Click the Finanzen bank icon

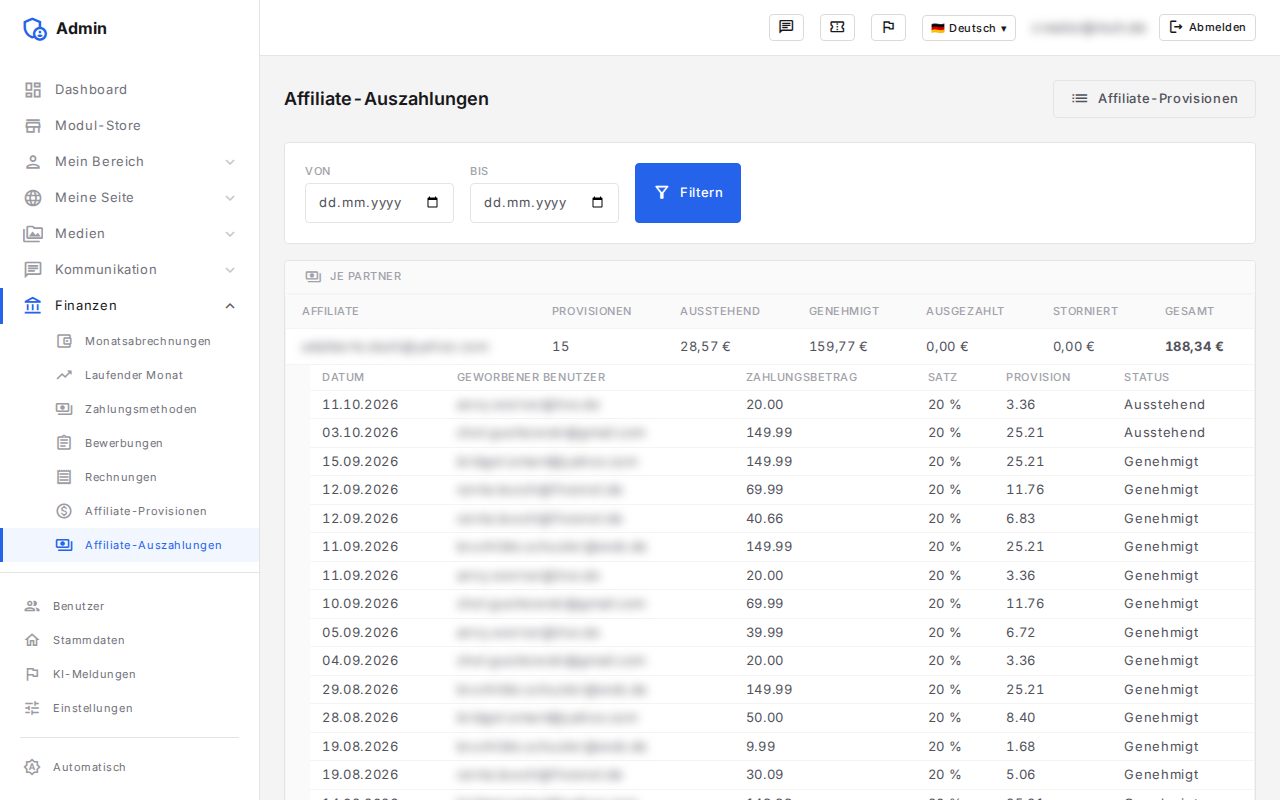[33, 305]
